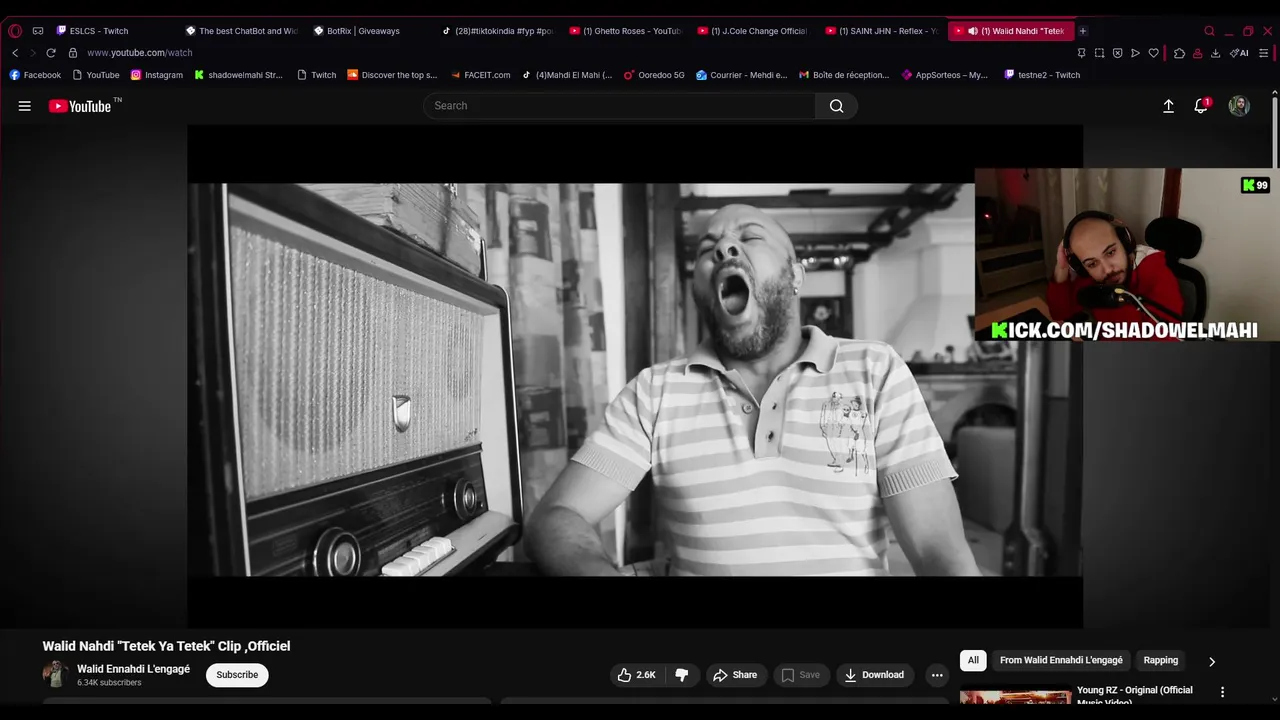1280x720 pixels.
Task: Switch to J.Cole Change Official tab
Action: [754, 31]
